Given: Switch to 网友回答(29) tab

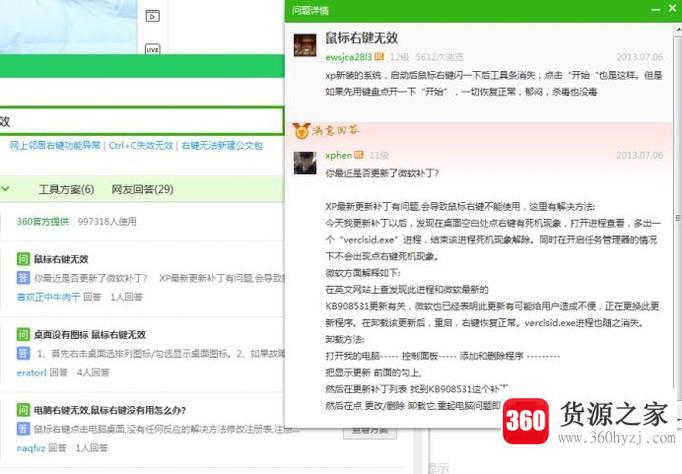Looking at the screenshot, I should (x=143, y=190).
